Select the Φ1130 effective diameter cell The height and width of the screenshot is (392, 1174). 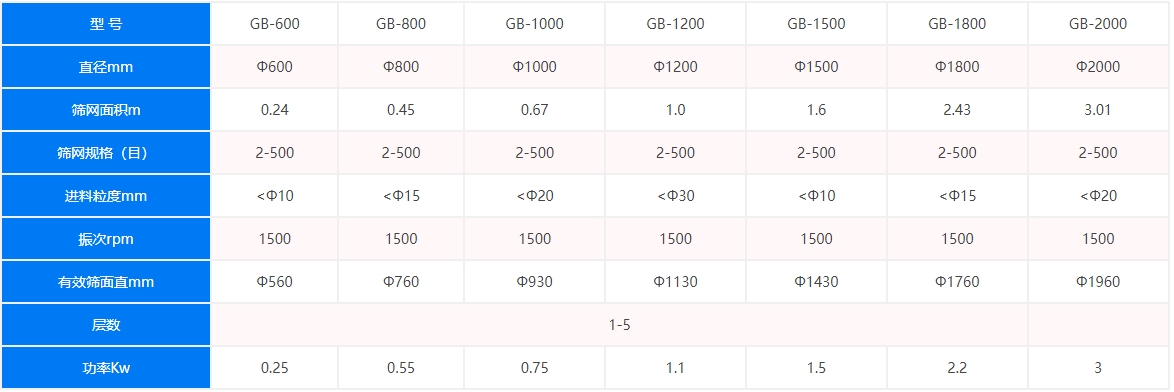pyautogui.click(x=675, y=283)
